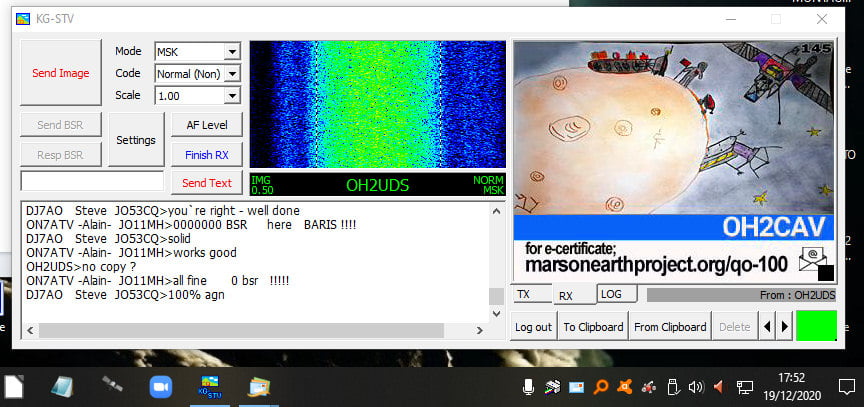Select the KG-STV taskbar icon

point(209,387)
